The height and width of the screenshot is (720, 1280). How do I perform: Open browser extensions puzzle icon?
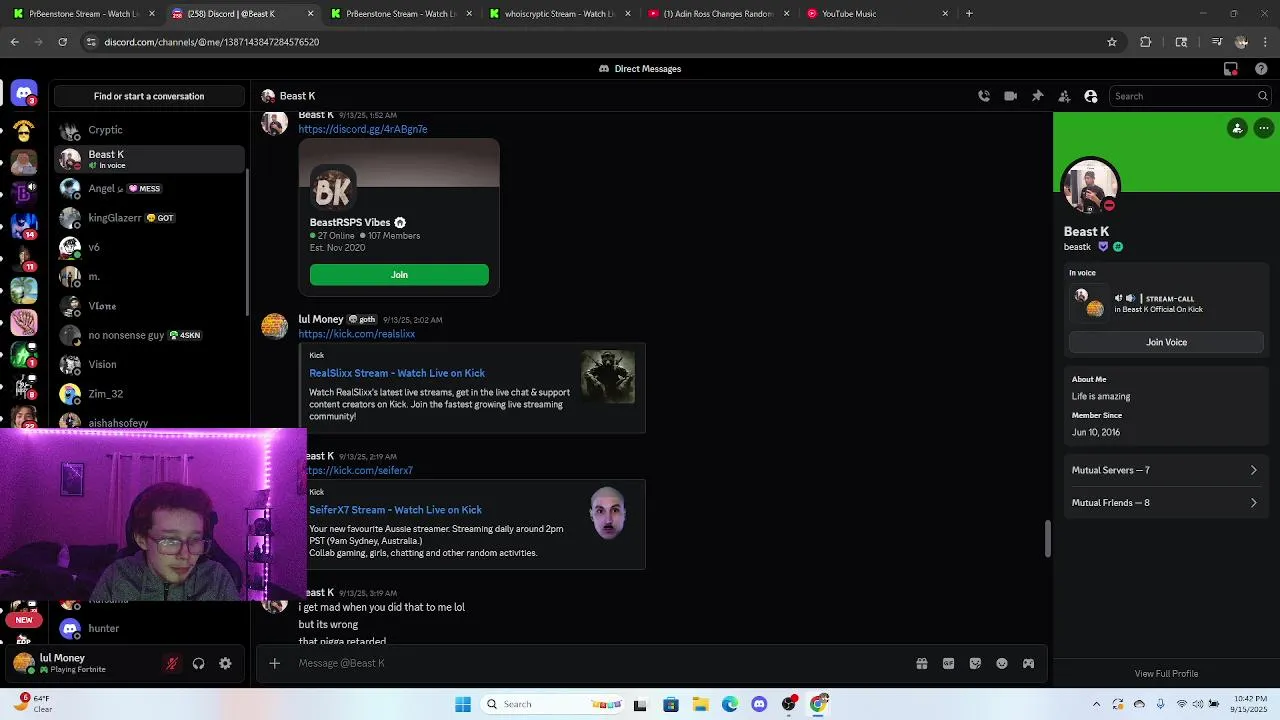tap(1146, 42)
